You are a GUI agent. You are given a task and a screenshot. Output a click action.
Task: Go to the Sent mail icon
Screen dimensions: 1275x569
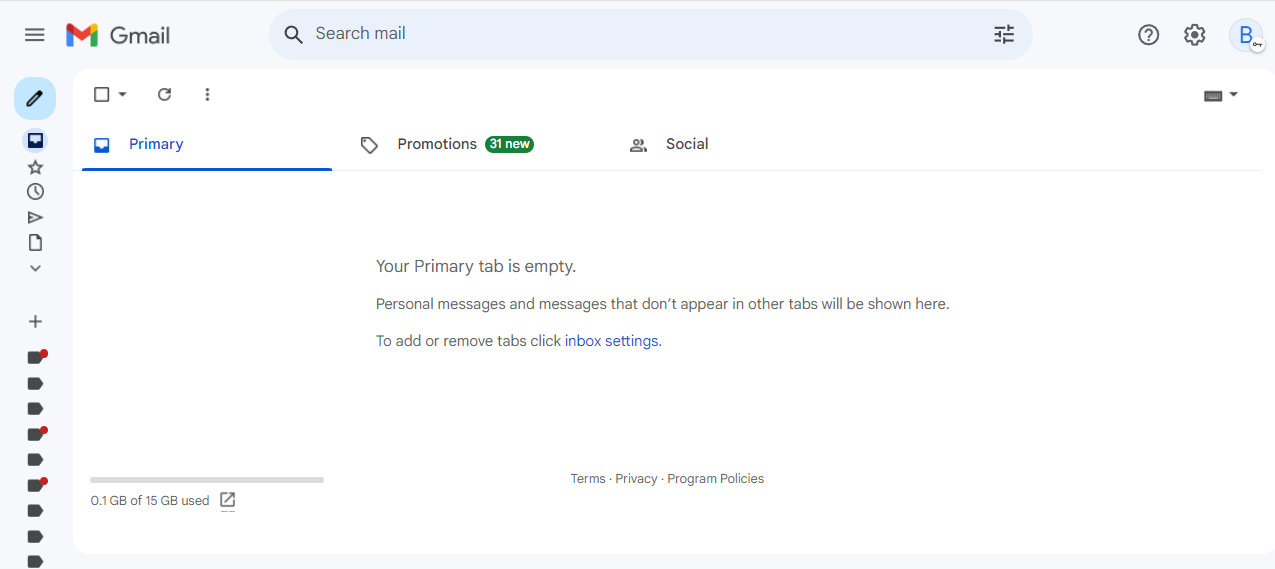coord(35,217)
